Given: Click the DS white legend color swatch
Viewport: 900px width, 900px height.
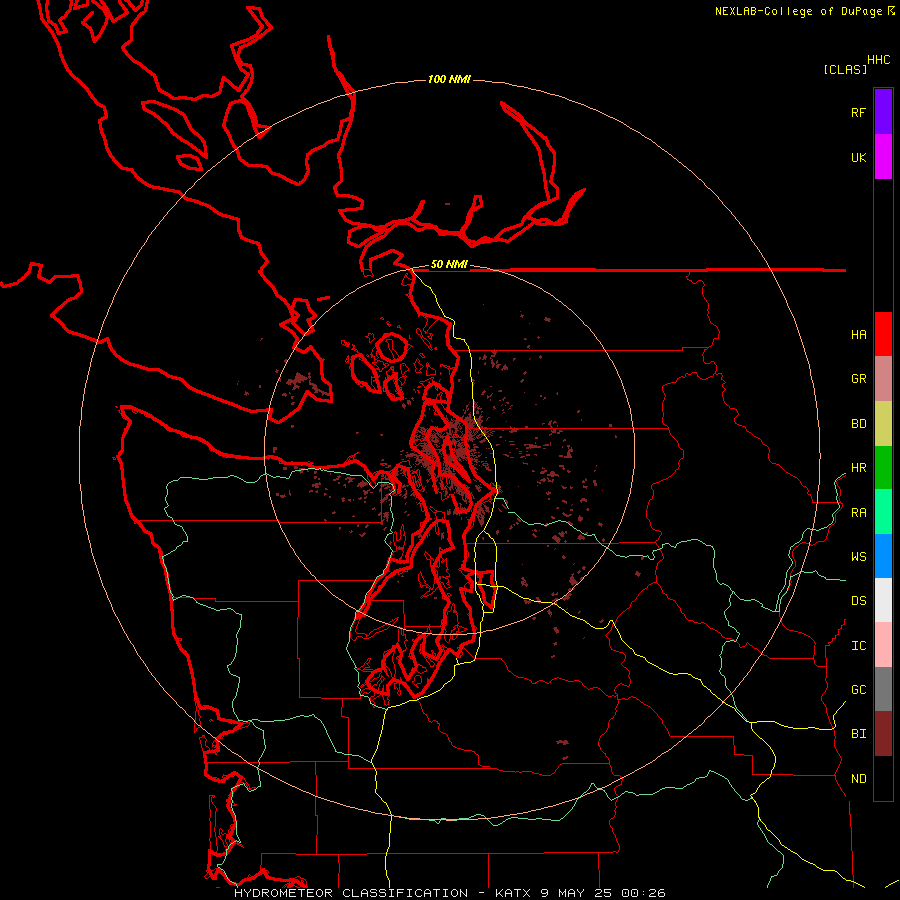Looking at the screenshot, I should point(883,600).
